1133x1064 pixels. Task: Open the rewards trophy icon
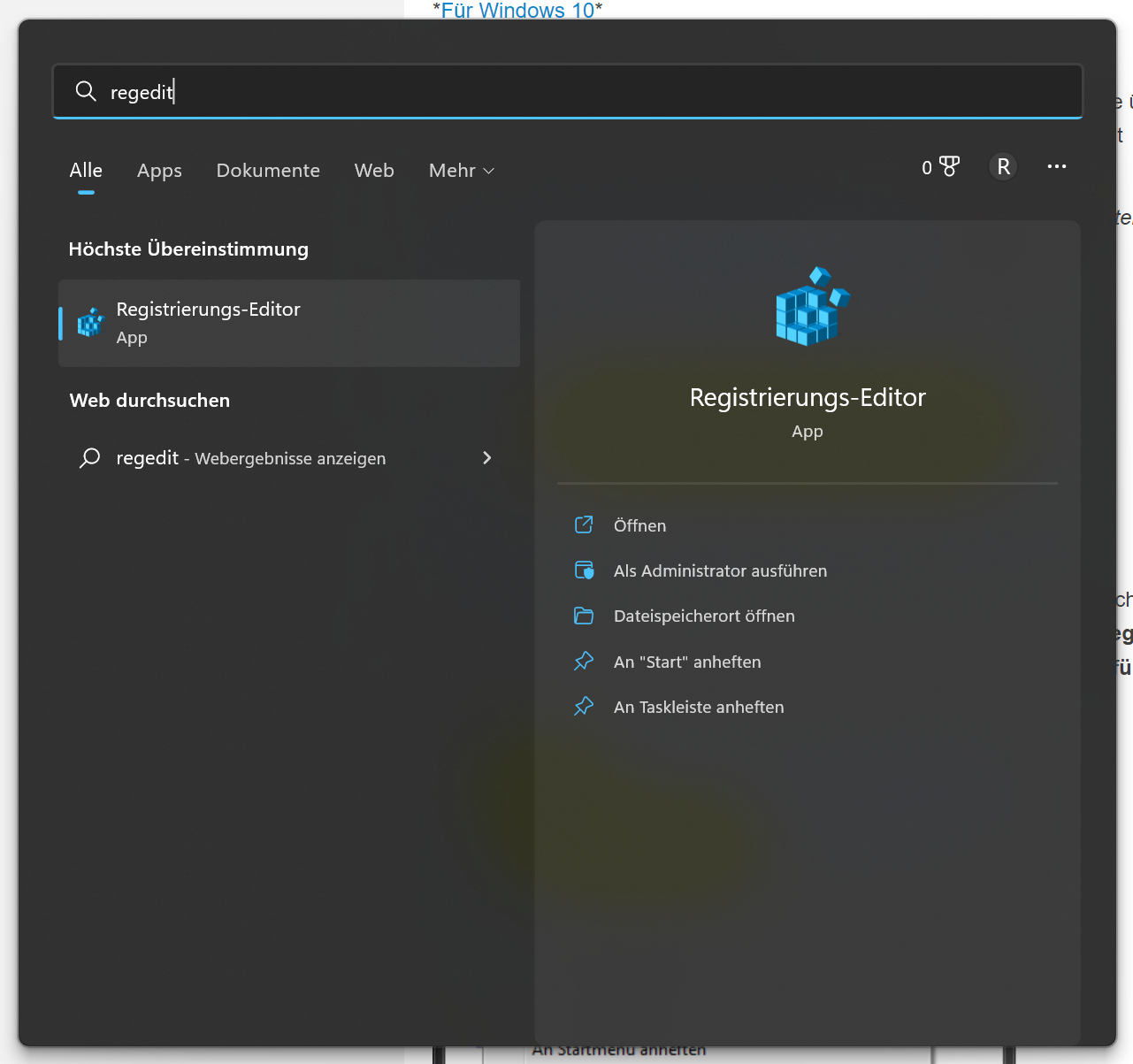tap(949, 166)
